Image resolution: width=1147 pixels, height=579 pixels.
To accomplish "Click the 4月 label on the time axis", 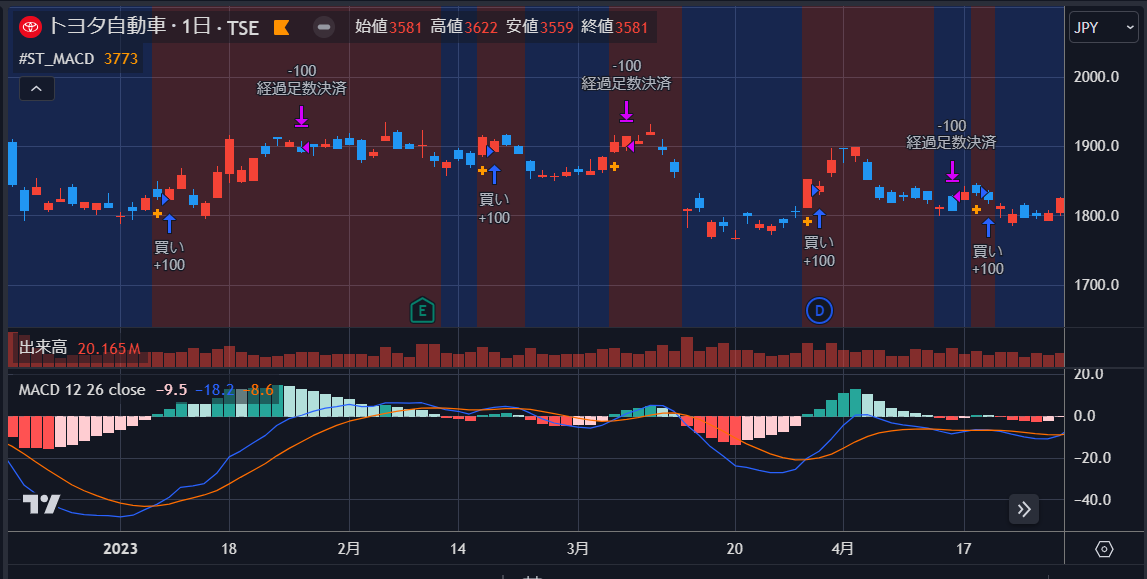I will coord(842,549).
